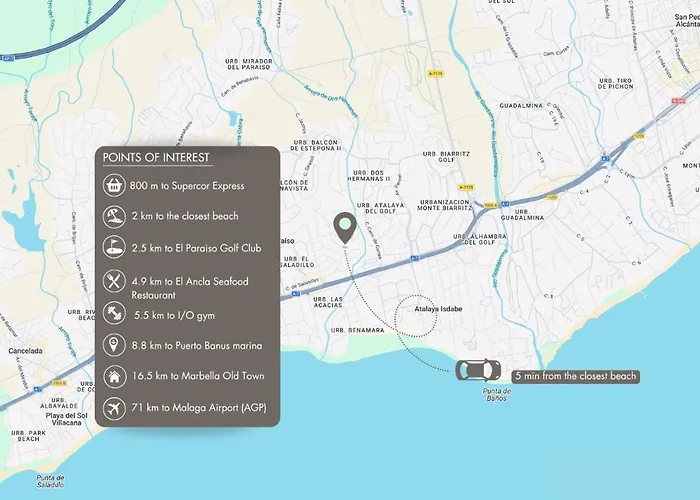The height and width of the screenshot is (500, 700).
Task: Click the airplane icon for Malaga Airport
Action: tap(114, 408)
